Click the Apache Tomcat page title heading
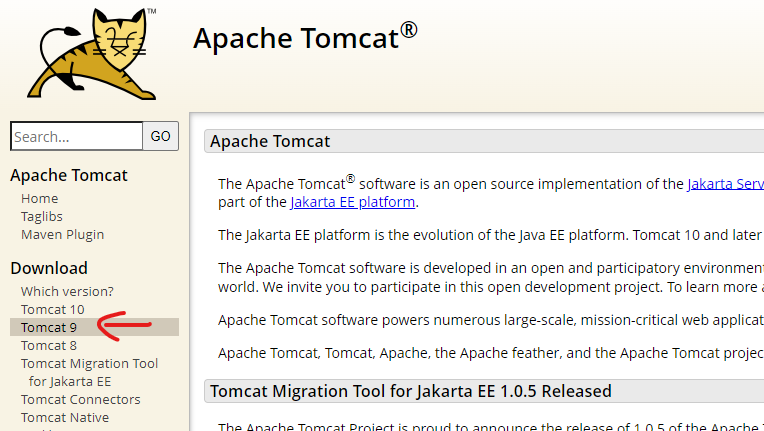This screenshot has width=764, height=431. 305,37
